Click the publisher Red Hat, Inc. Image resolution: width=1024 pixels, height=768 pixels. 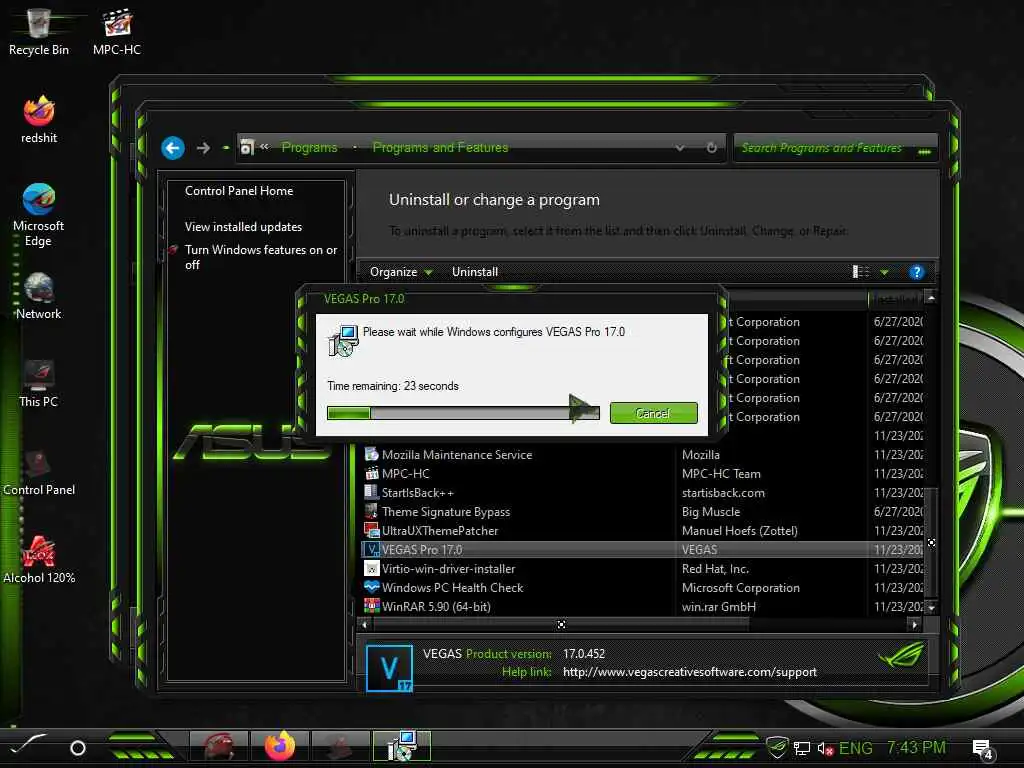click(715, 569)
